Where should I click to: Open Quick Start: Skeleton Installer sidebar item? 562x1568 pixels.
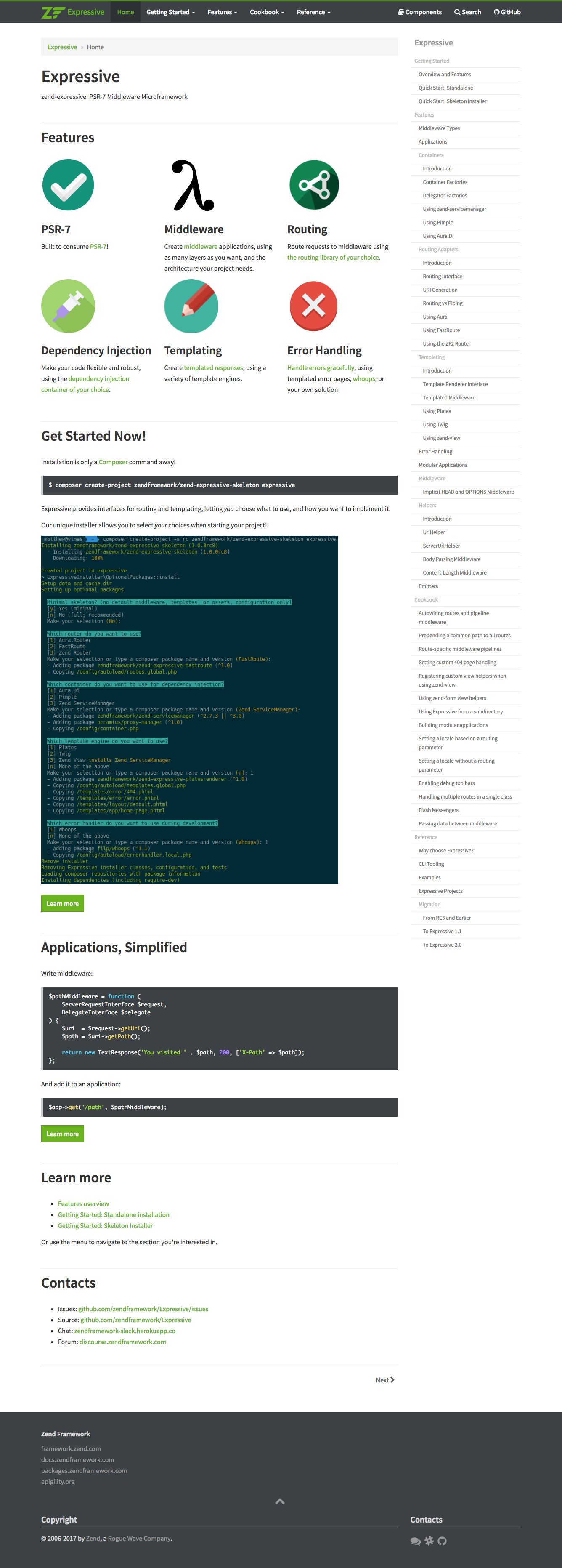(x=453, y=101)
